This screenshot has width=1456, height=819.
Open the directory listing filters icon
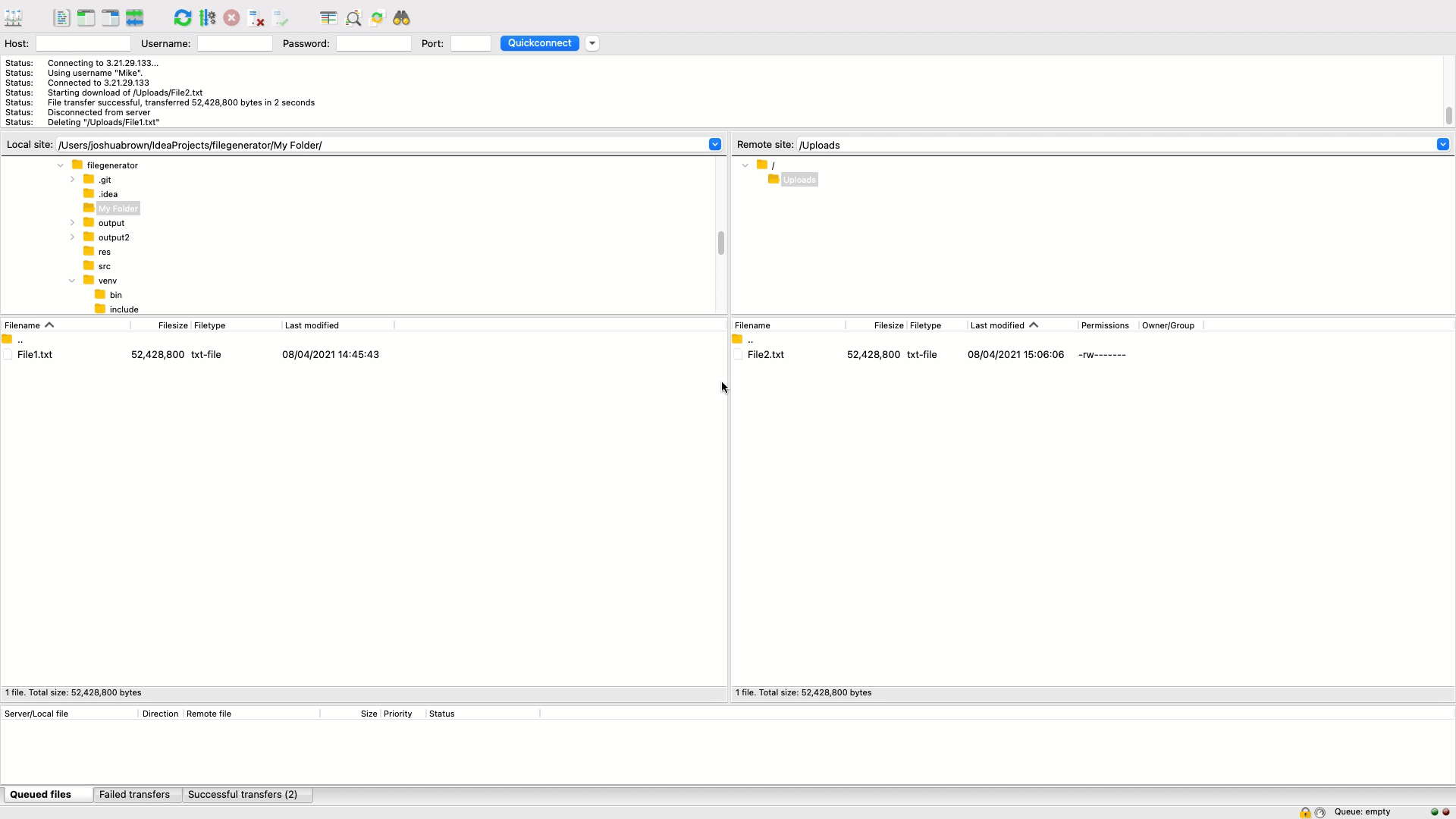[328, 17]
